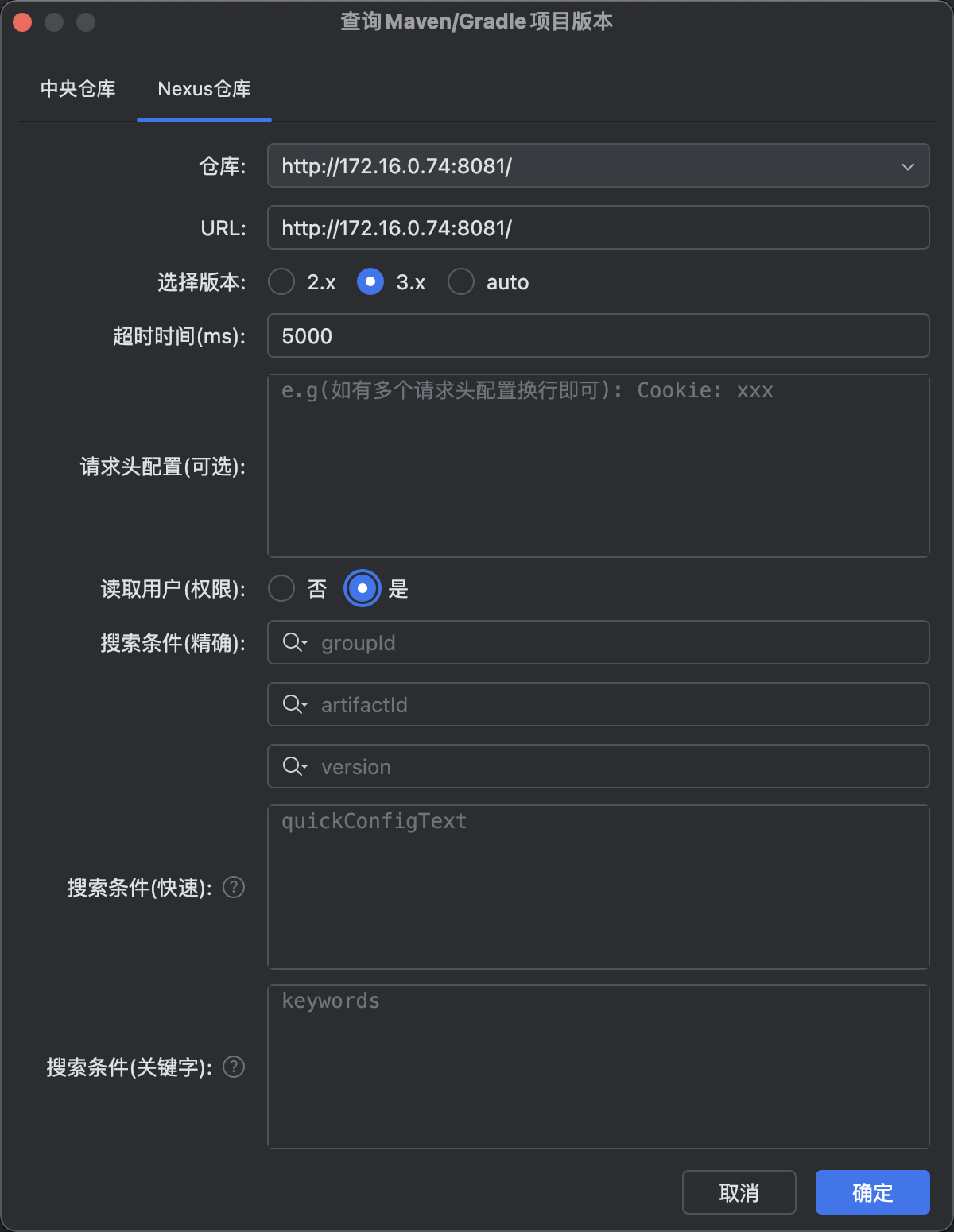Image resolution: width=954 pixels, height=1232 pixels.
Task: Click the quickConfigText text area
Action: coord(598,888)
